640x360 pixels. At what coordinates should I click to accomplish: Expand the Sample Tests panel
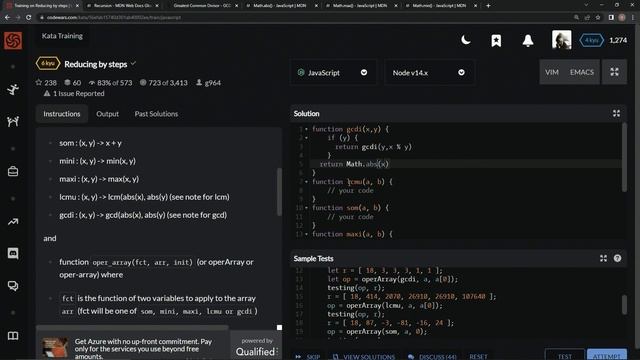[603, 258]
